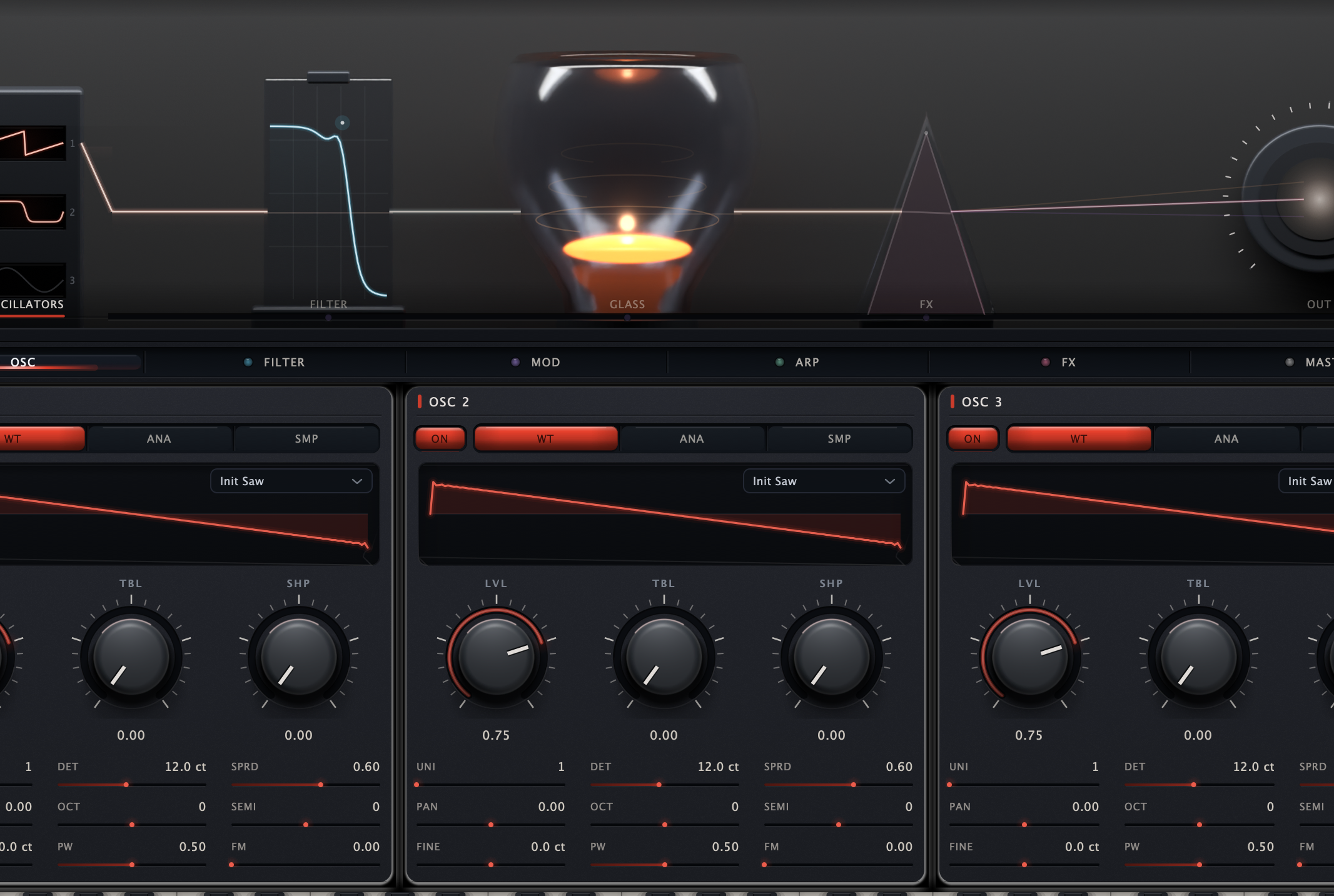The width and height of the screenshot is (1334, 896).
Task: Adjust leftmost oscillator FM slider
Action: tap(305, 864)
